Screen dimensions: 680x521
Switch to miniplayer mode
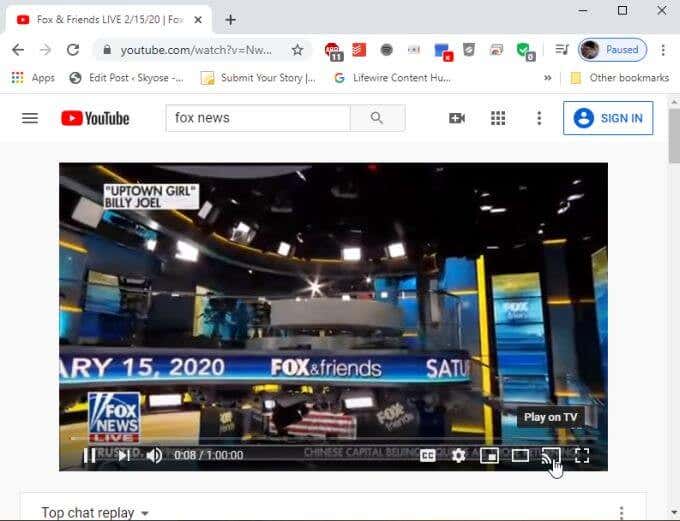tap(489, 455)
